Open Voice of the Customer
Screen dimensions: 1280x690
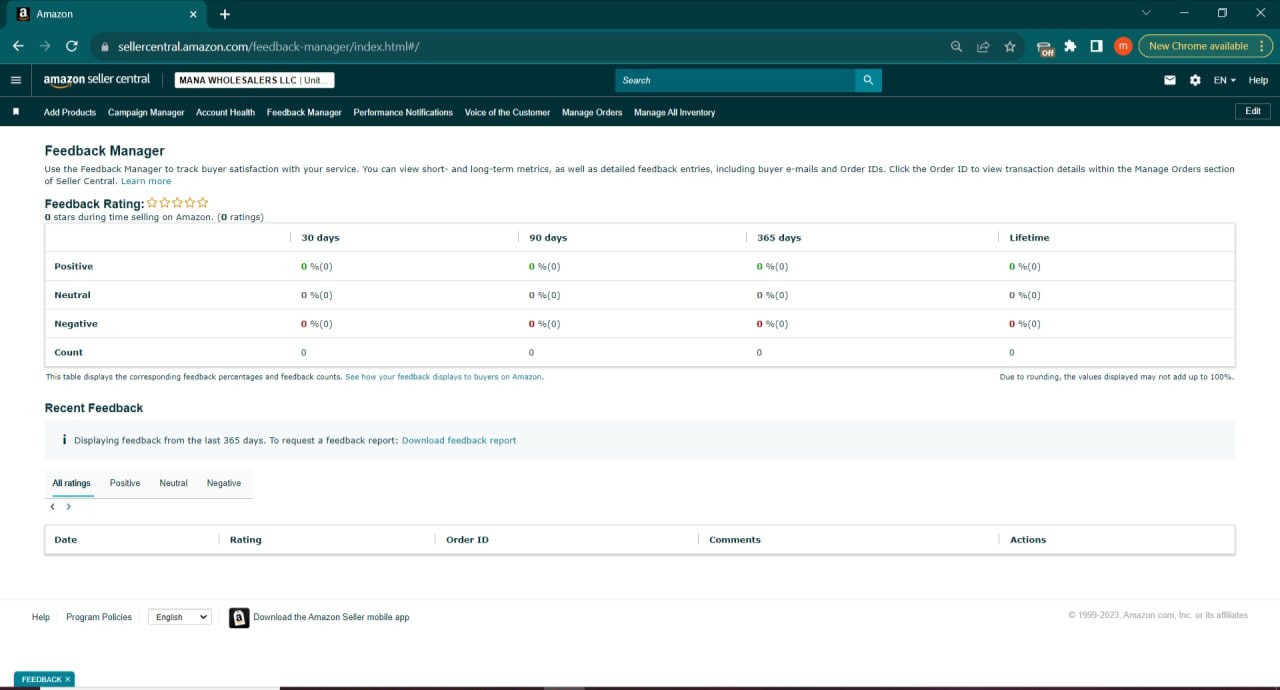pos(507,113)
